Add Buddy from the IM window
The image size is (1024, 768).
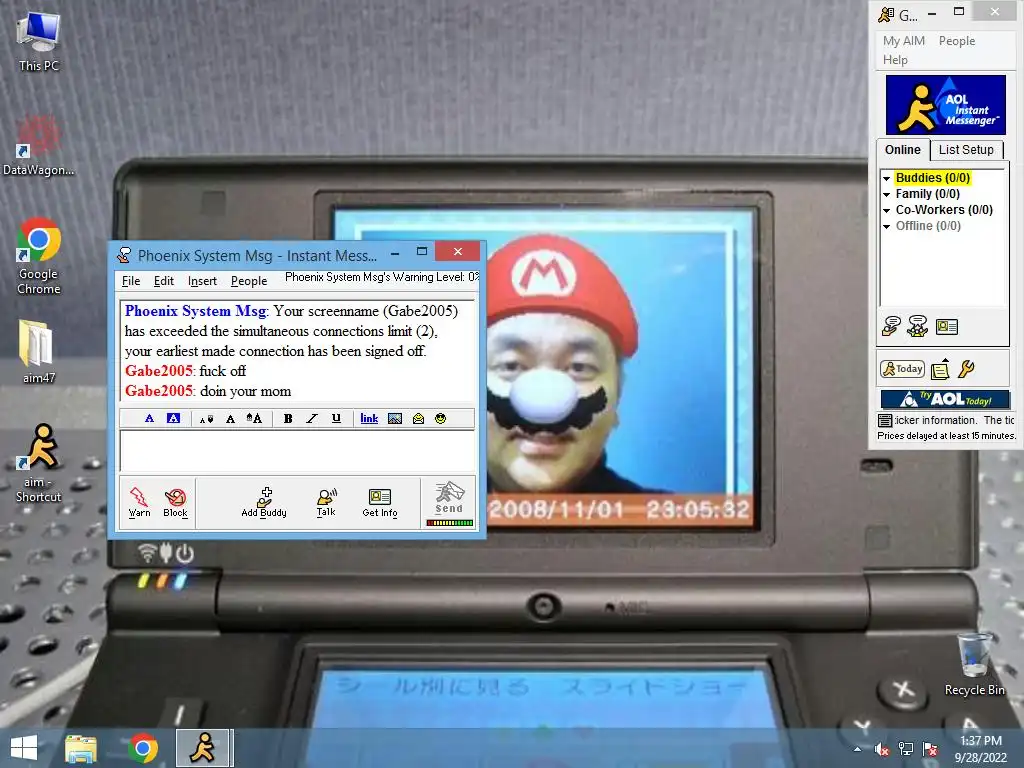[264, 502]
